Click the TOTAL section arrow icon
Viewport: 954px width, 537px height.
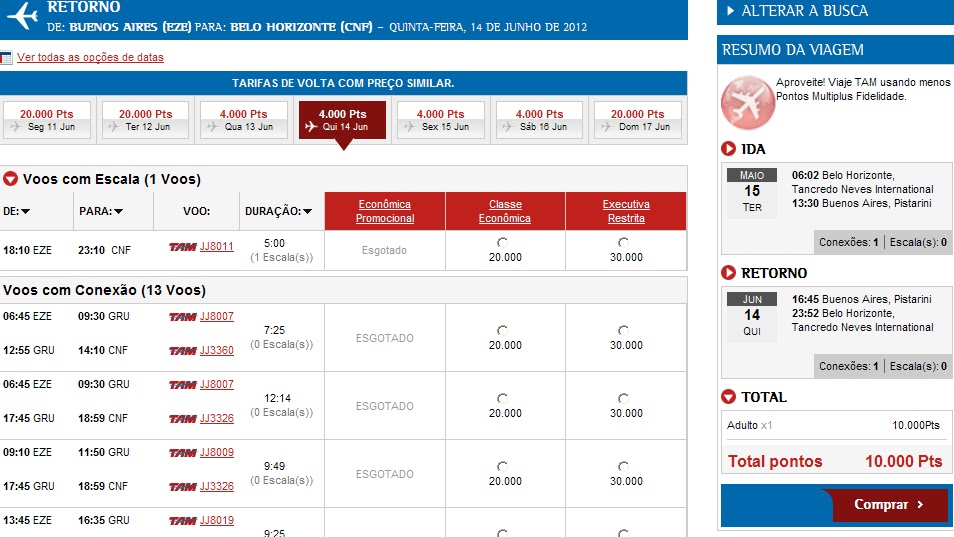point(728,397)
